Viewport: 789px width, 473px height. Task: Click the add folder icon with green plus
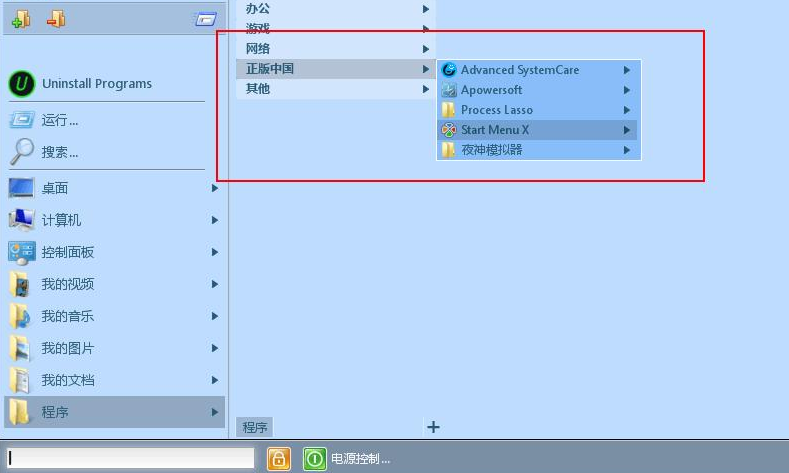click(21, 19)
